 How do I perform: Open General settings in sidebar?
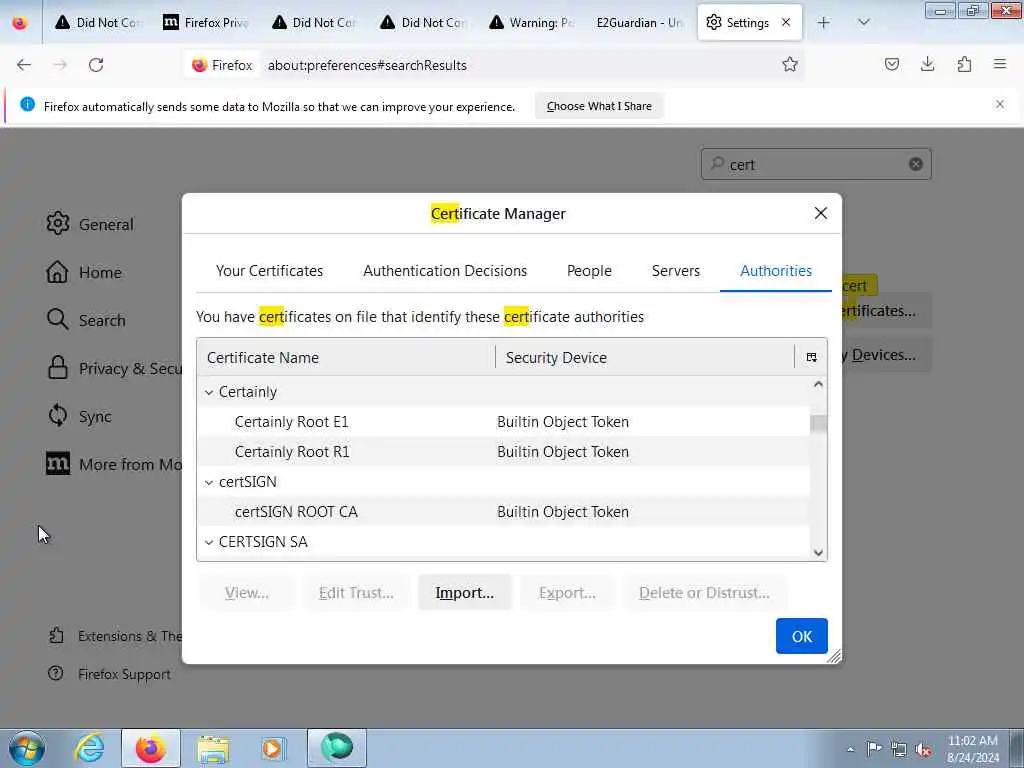(x=90, y=224)
